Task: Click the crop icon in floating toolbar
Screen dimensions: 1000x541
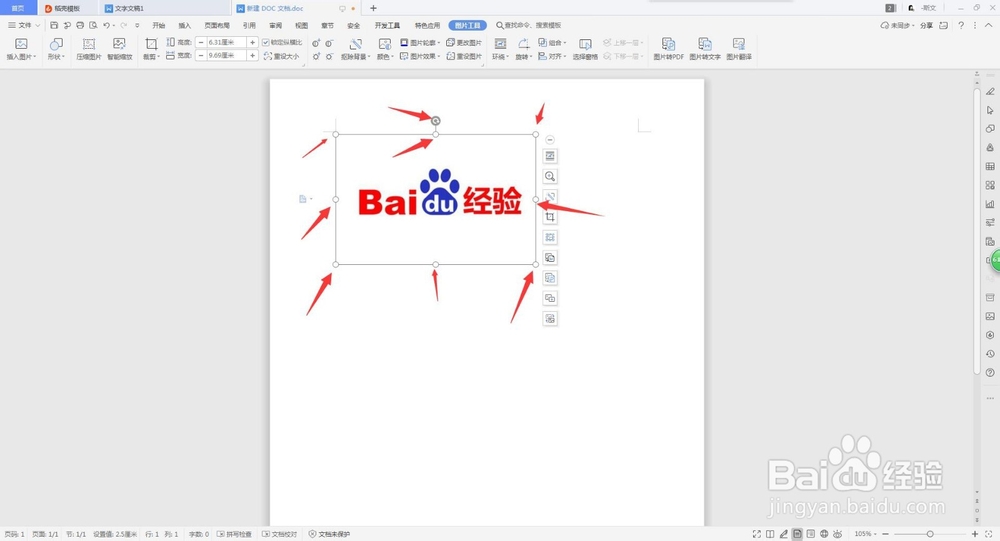Action: click(x=550, y=217)
